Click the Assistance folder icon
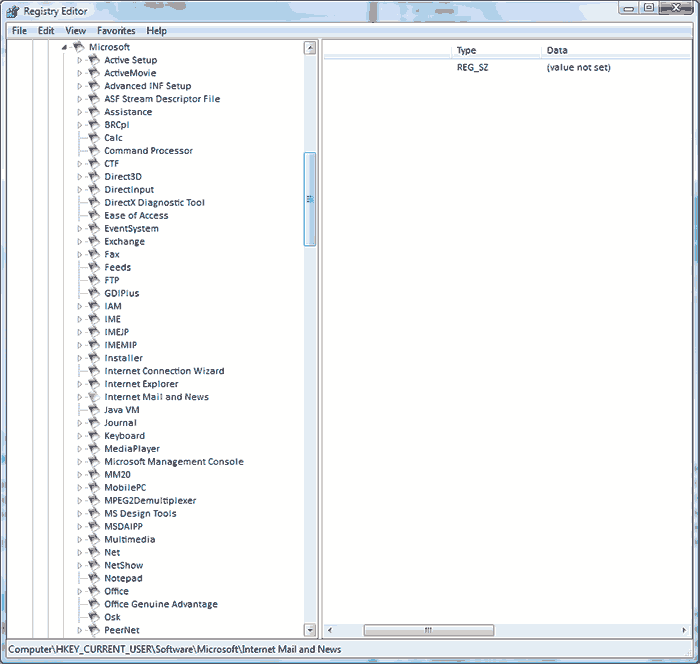Viewport: 700px width, 664px height. [94, 111]
